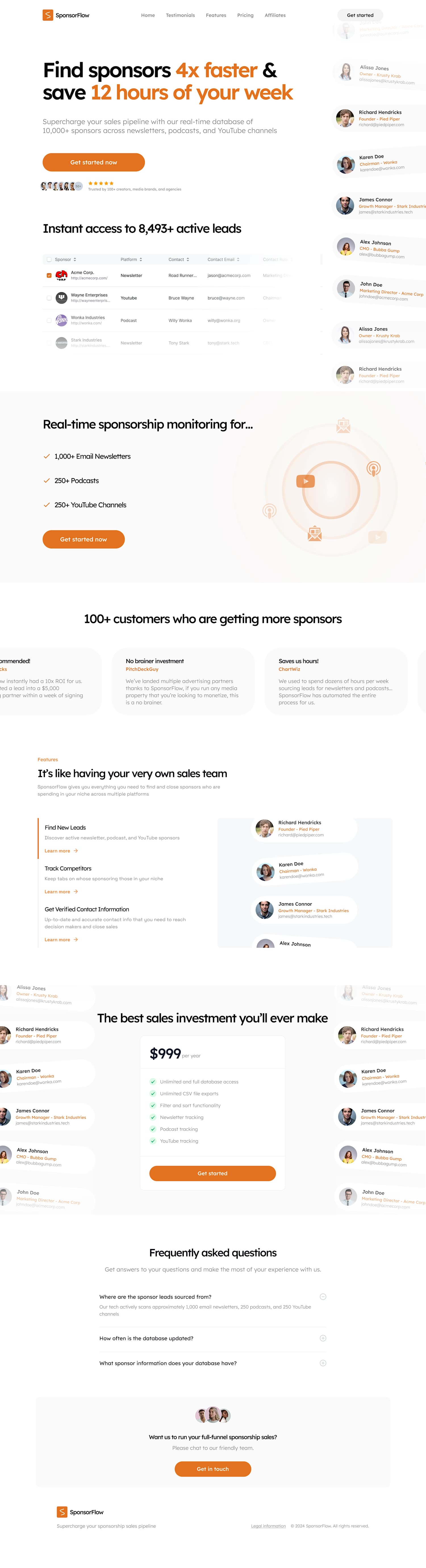Click the Wonka Industries company logo
The image size is (426, 1568).
61,320
